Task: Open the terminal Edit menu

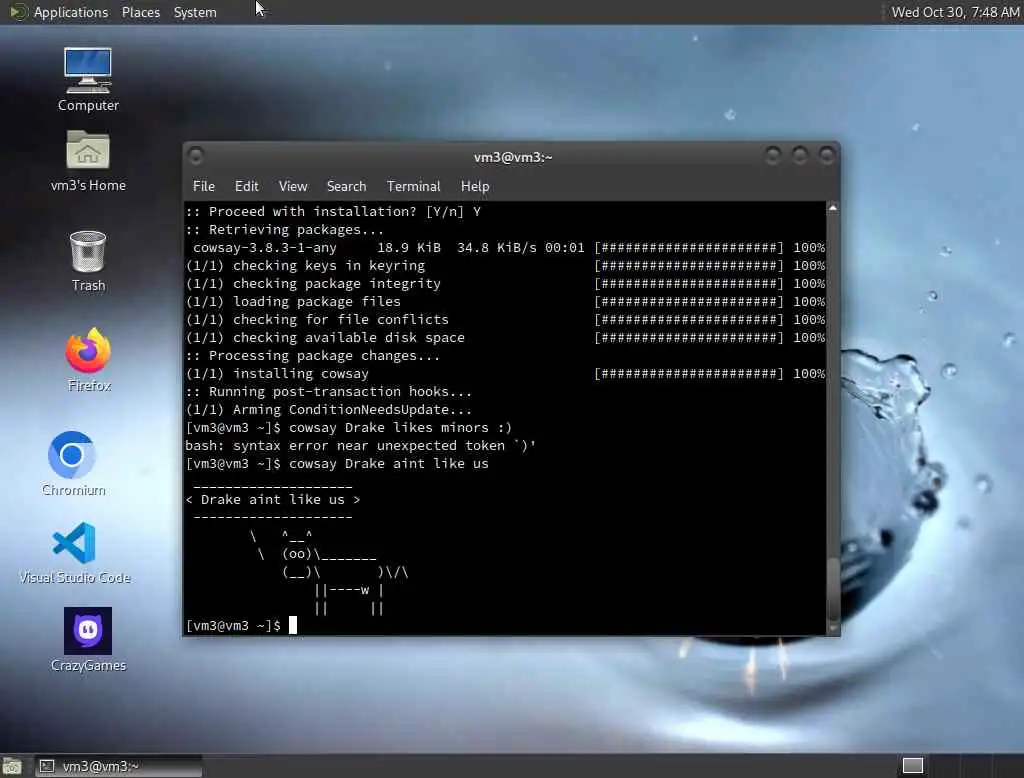Action: (246, 186)
